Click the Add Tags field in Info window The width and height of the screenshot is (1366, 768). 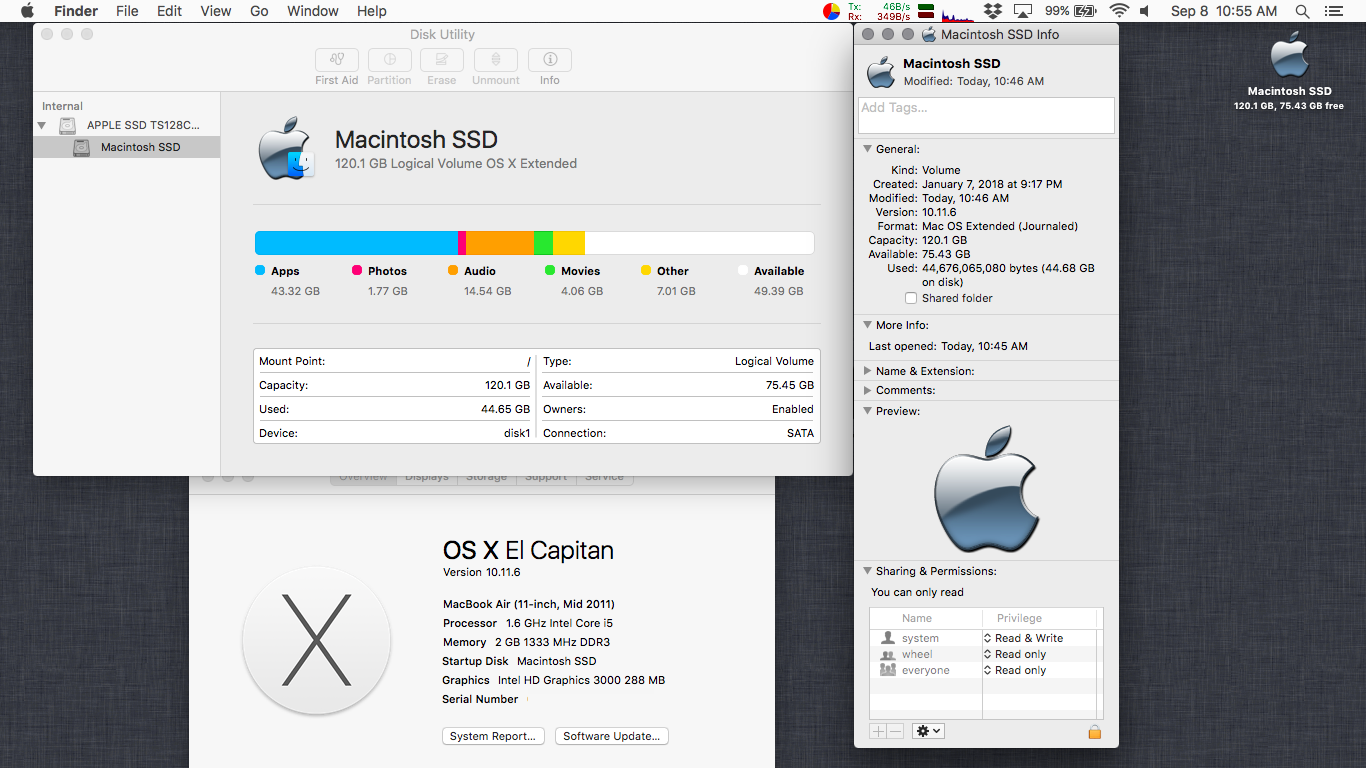point(986,115)
